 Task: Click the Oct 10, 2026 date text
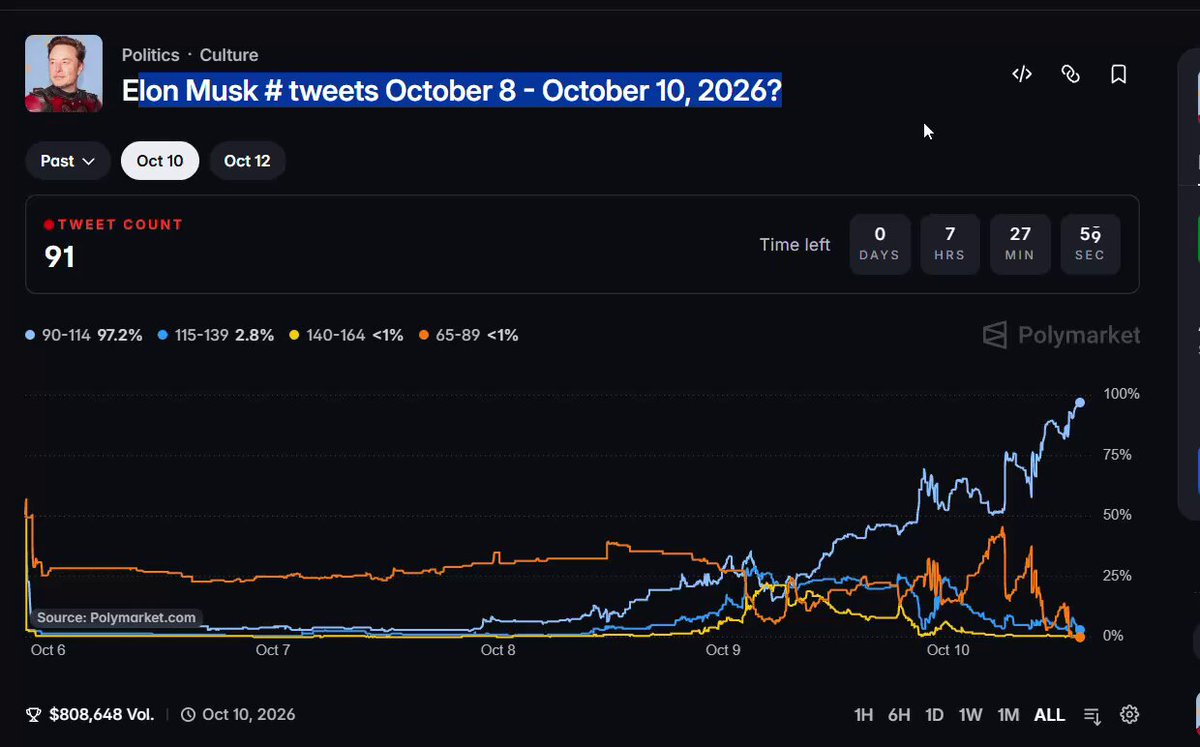tap(249, 714)
